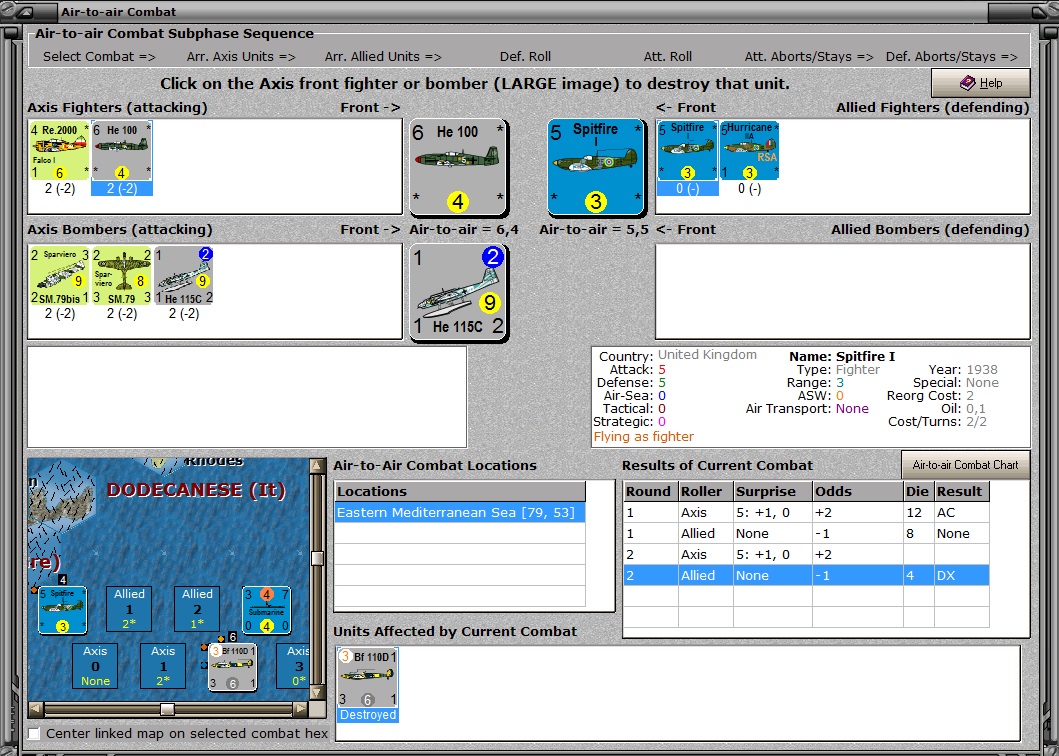
Task: Select the small He 115C bomber counter
Action: (x=183, y=276)
